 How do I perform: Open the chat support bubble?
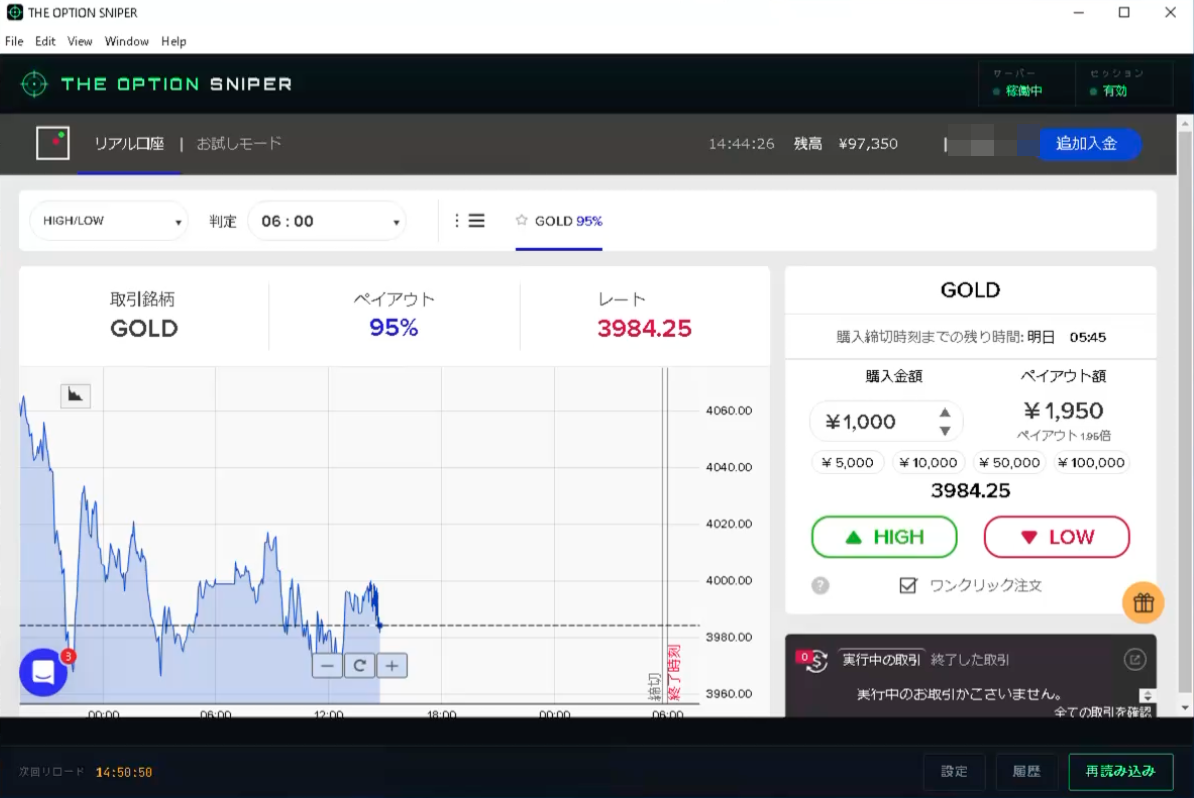click(x=43, y=672)
